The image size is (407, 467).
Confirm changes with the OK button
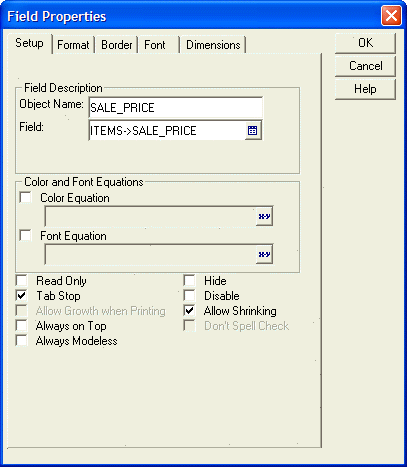click(x=365, y=43)
